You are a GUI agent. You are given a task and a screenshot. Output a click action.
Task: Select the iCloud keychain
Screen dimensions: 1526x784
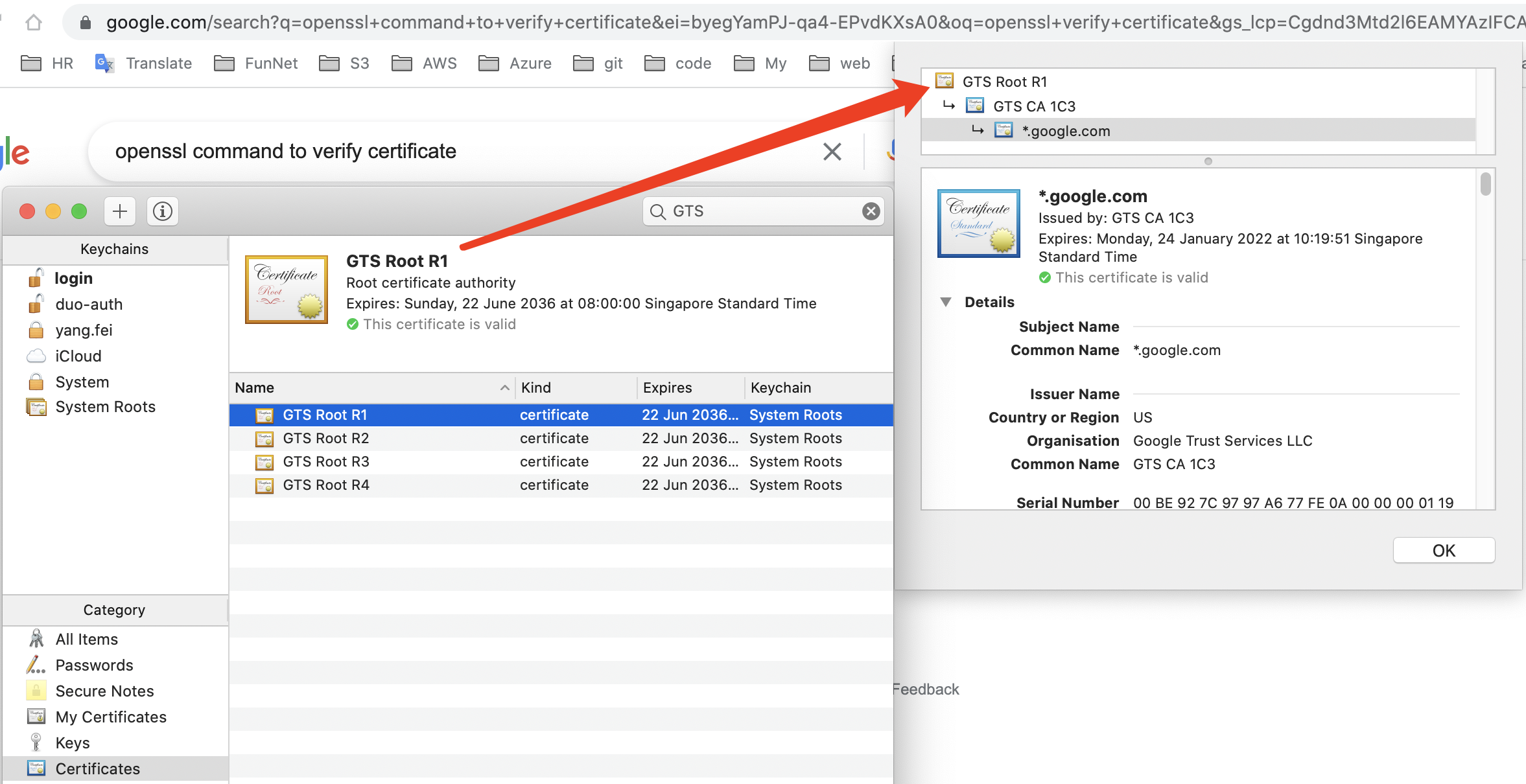pyautogui.click(x=78, y=356)
